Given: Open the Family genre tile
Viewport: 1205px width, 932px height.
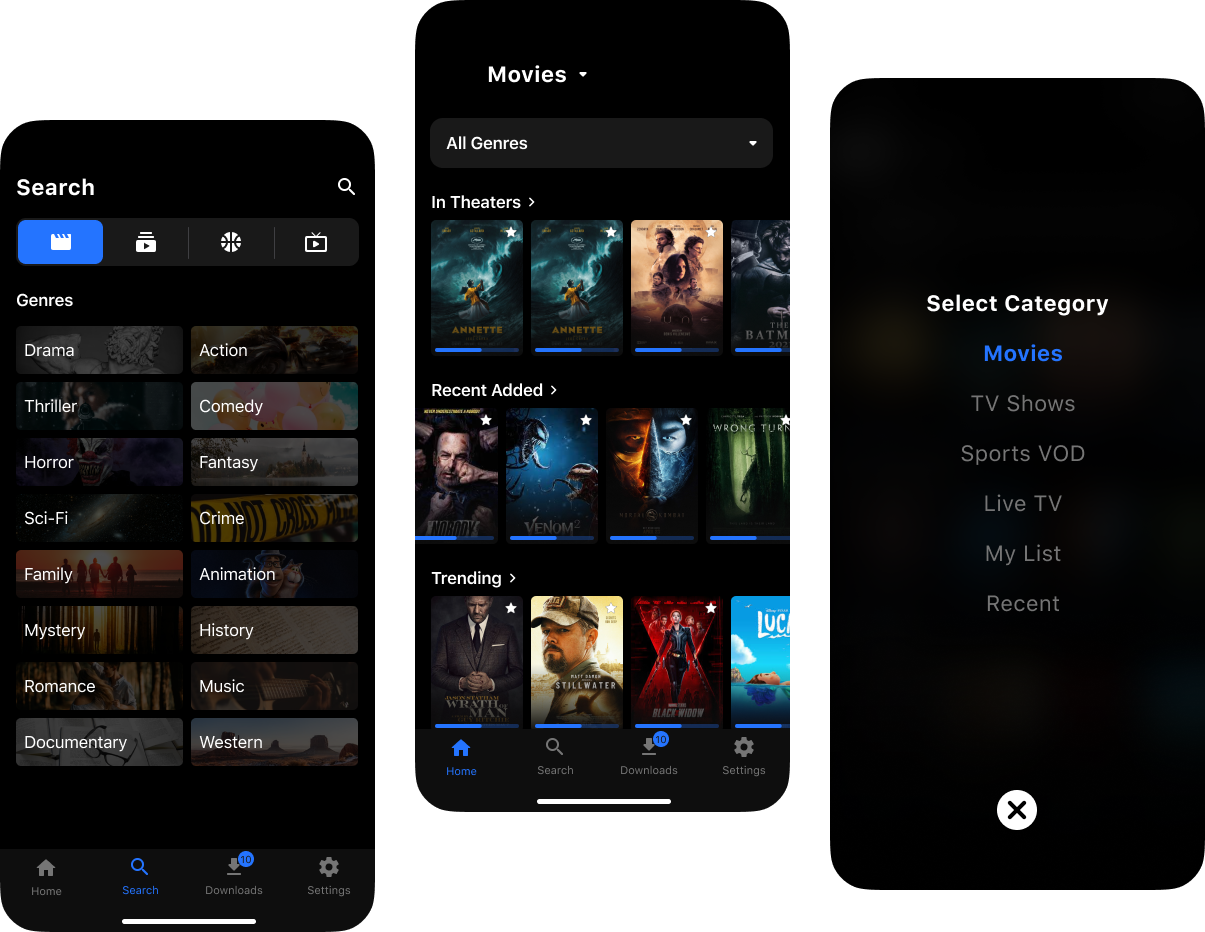Looking at the screenshot, I should point(99,574).
